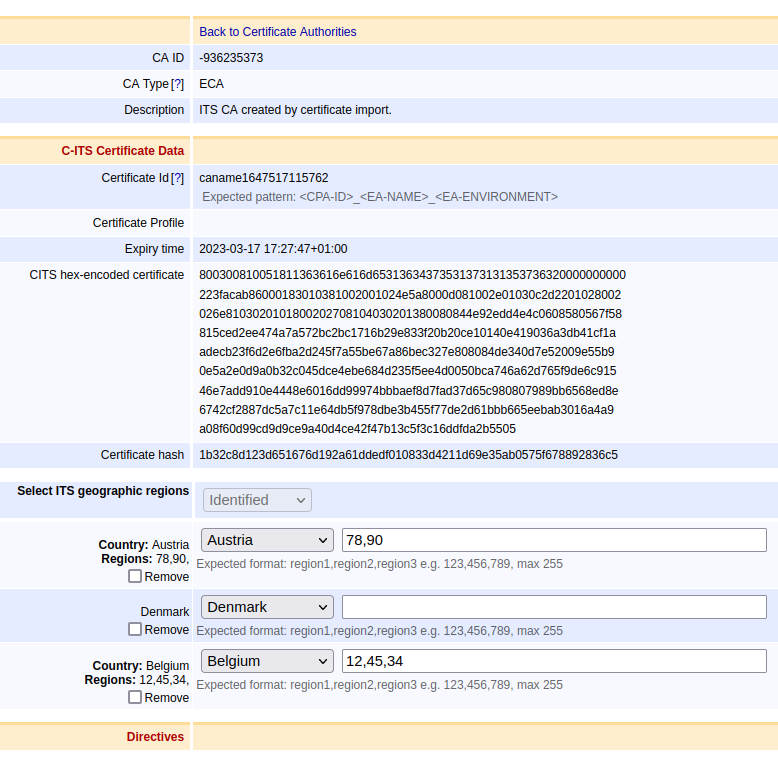Screen dimensions: 778x766
Task: Check the Remove box for Denmark
Action: tap(135, 629)
